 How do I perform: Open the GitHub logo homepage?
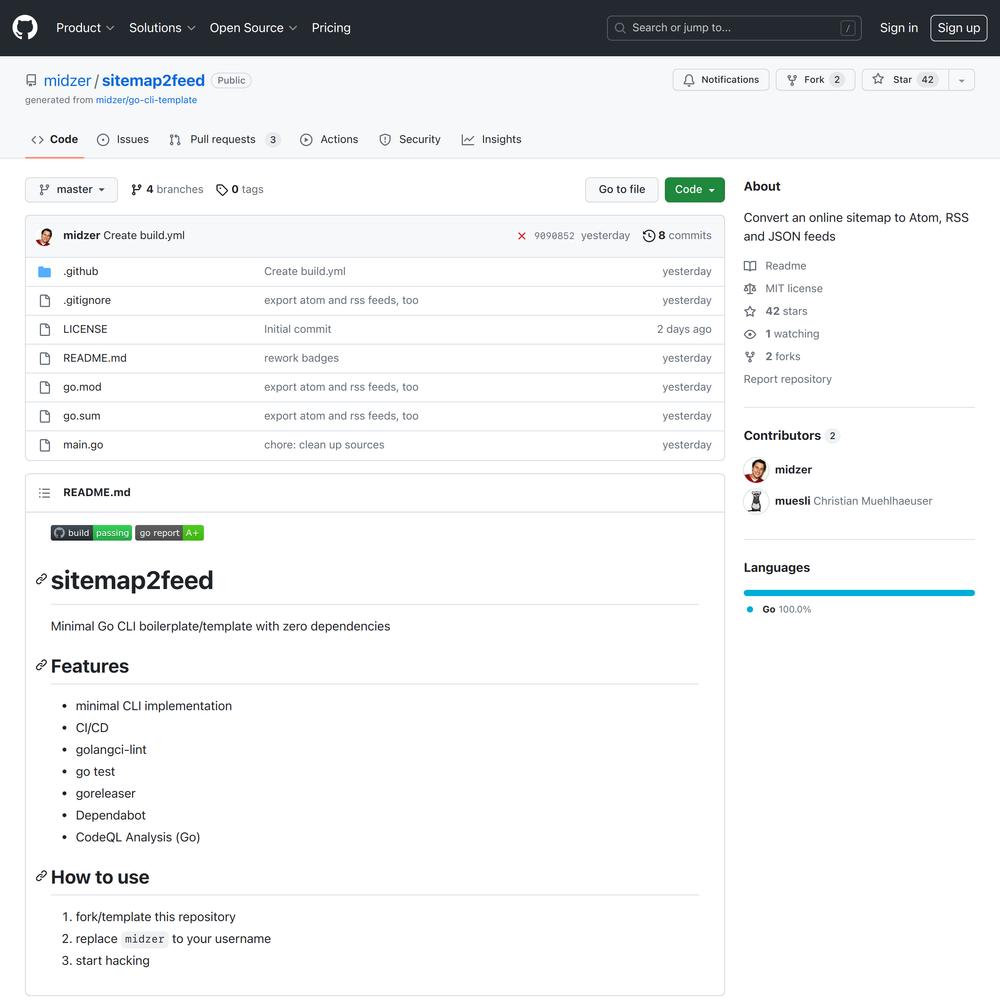click(x=25, y=27)
